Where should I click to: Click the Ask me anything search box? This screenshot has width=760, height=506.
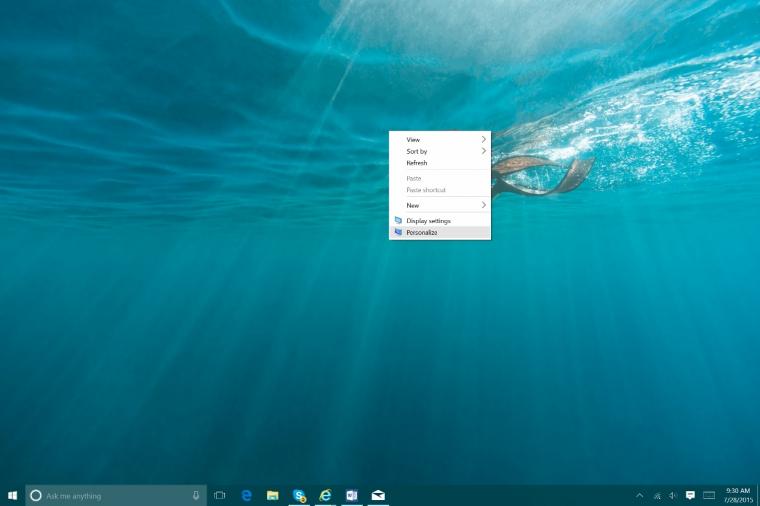point(116,495)
